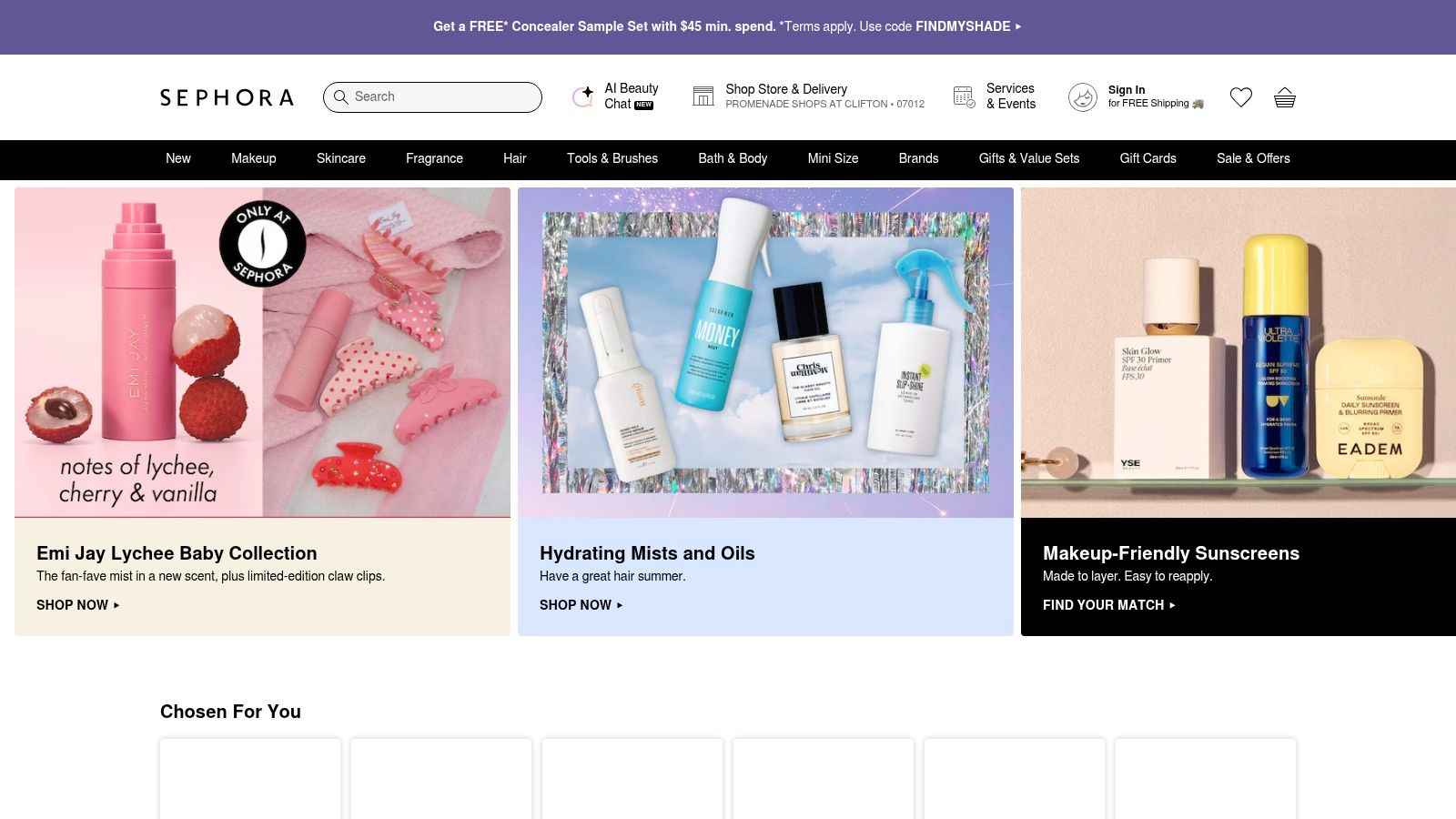Image resolution: width=1456 pixels, height=819 pixels.
Task: Click the Hydrating Mists and Oils image
Action: point(765,353)
